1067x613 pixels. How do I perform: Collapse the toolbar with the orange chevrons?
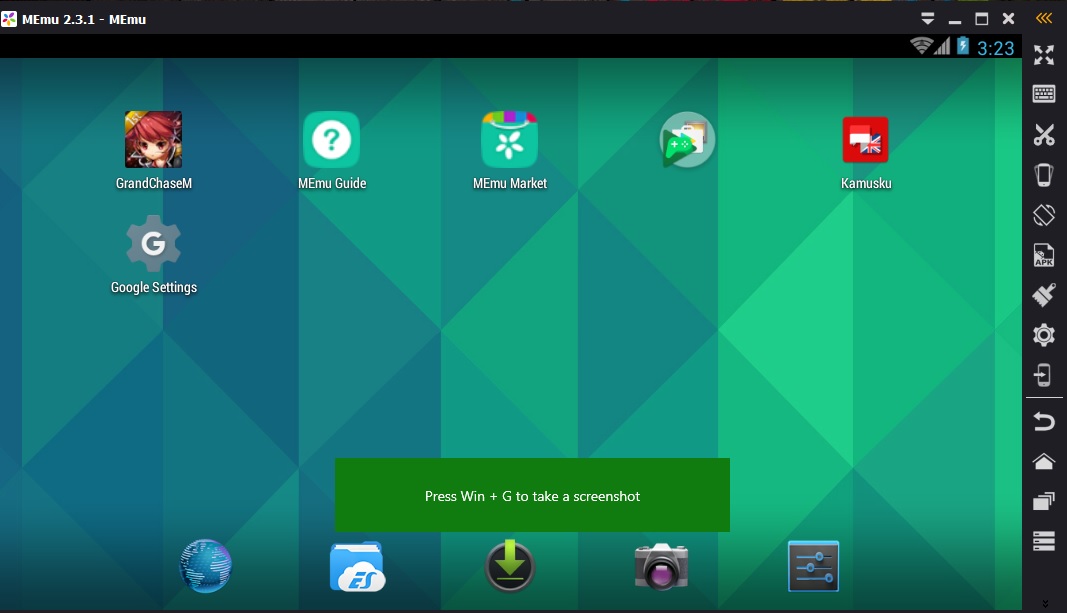pos(1043,17)
